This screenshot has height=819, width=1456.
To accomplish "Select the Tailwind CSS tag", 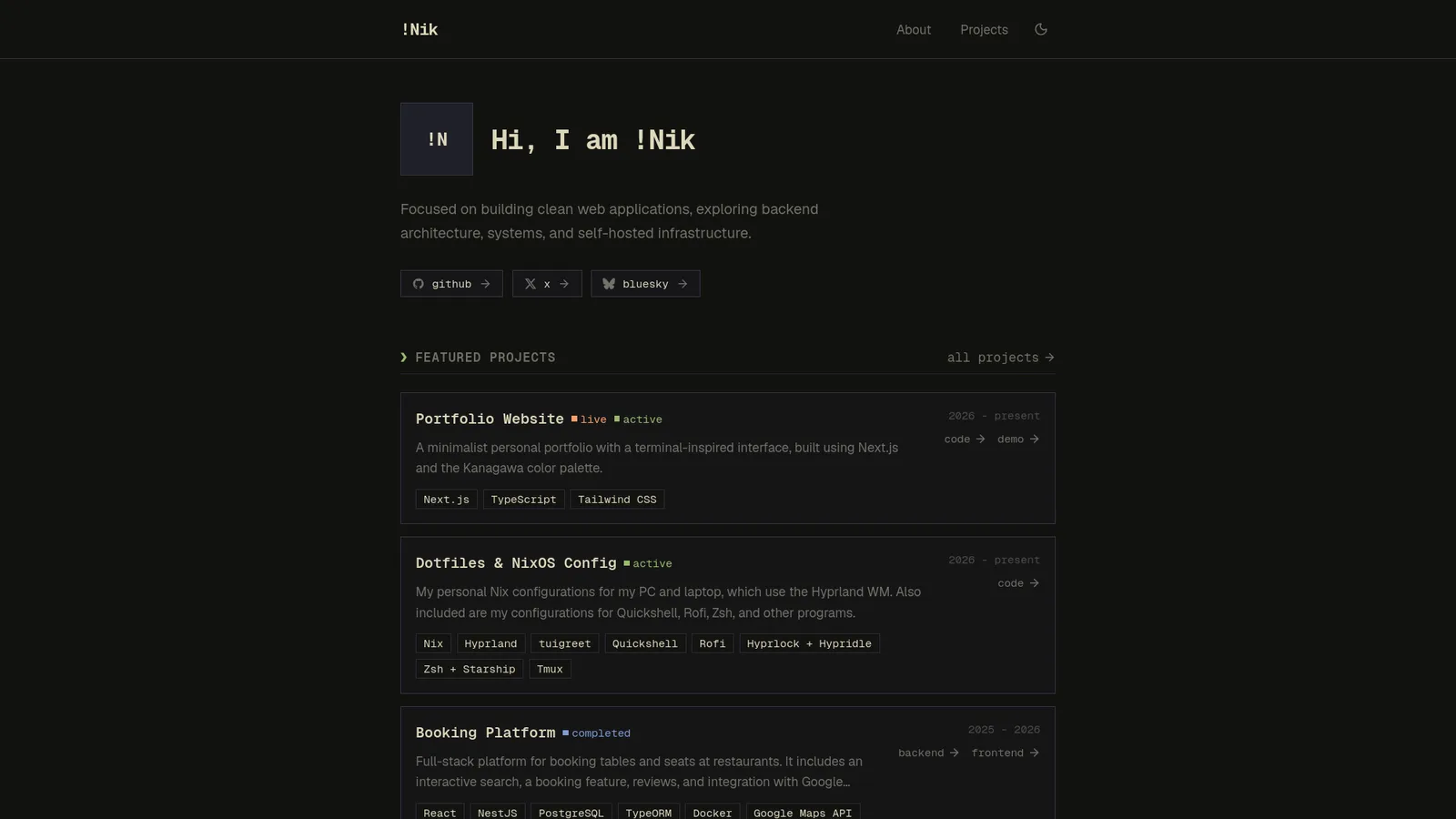I will pyautogui.click(x=617, y=500).
